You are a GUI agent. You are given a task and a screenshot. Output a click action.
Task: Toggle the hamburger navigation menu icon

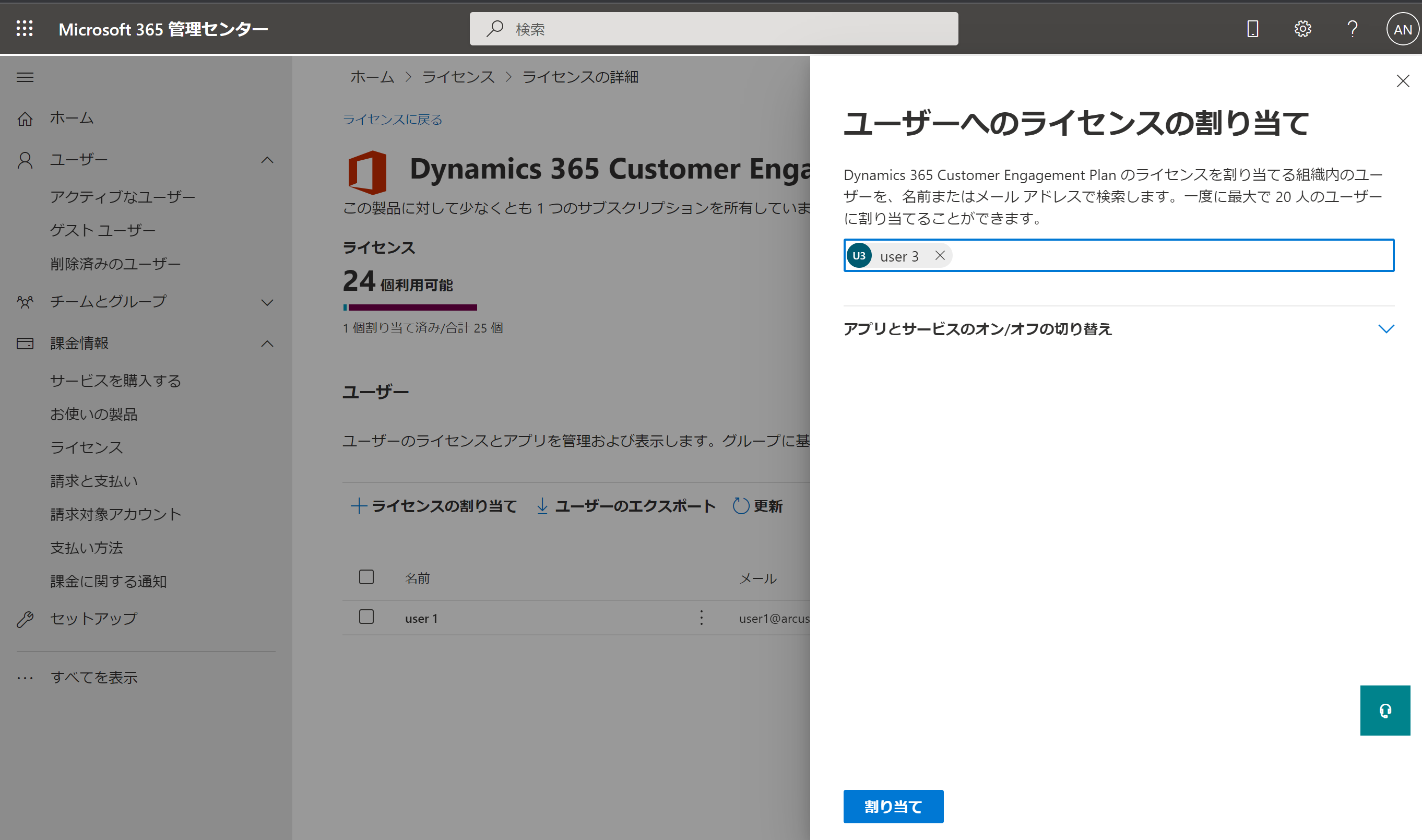click(x=25, y=77)
